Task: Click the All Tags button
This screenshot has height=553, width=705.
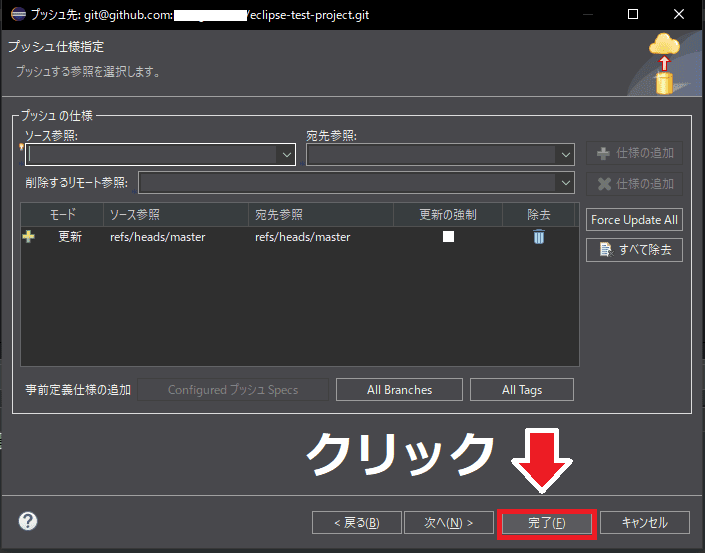Action: tap(522, 389)
